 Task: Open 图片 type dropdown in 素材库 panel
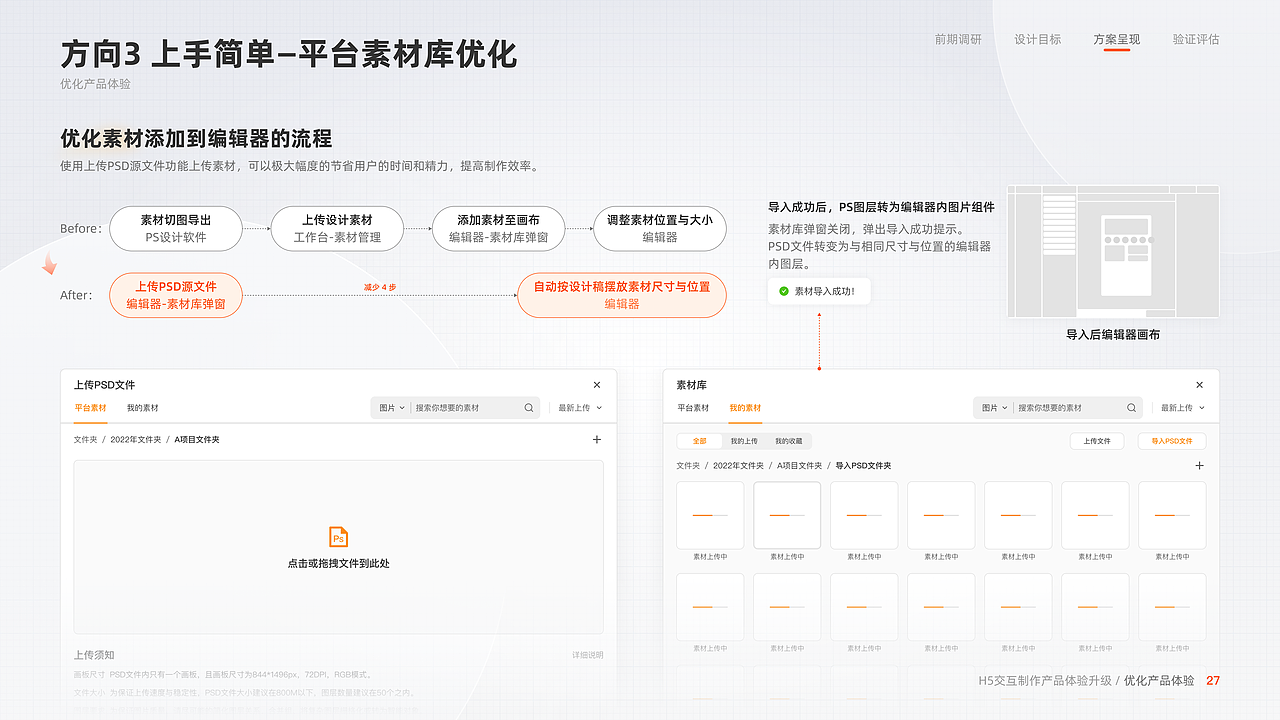point(995,408)
